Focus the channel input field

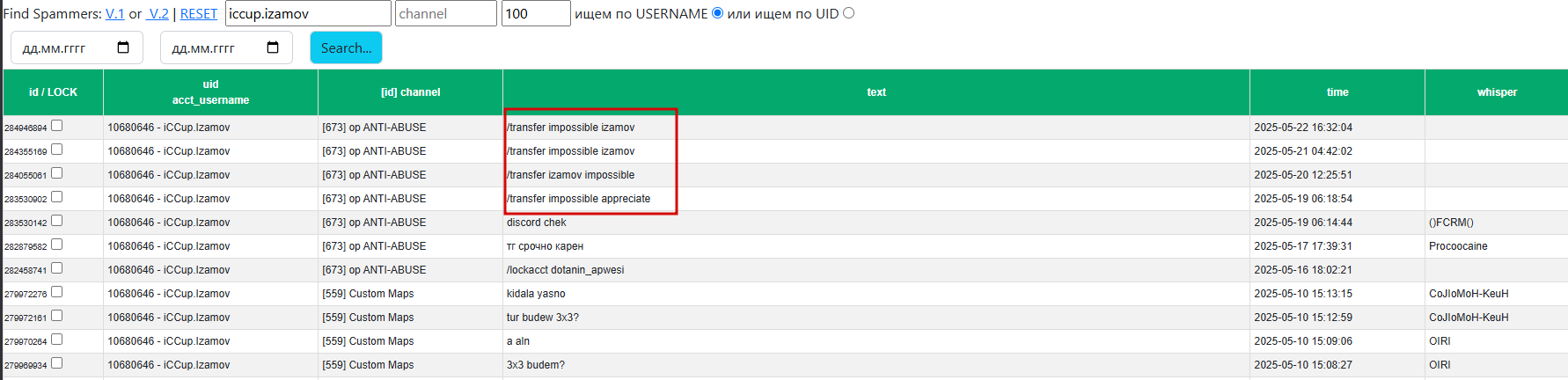point(446,13)
